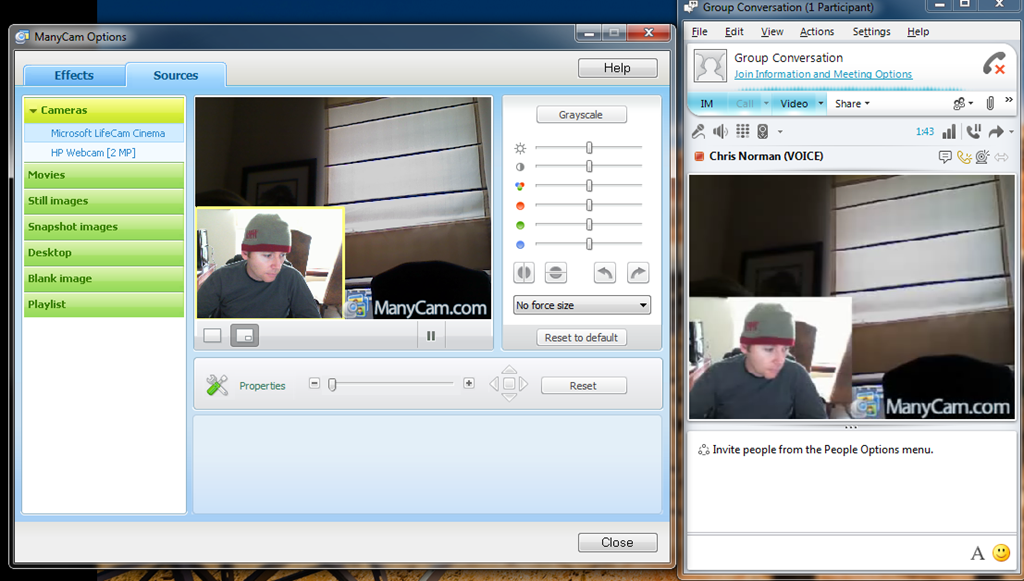Open the File menu
1024x581 pixels.
[699, 31]
